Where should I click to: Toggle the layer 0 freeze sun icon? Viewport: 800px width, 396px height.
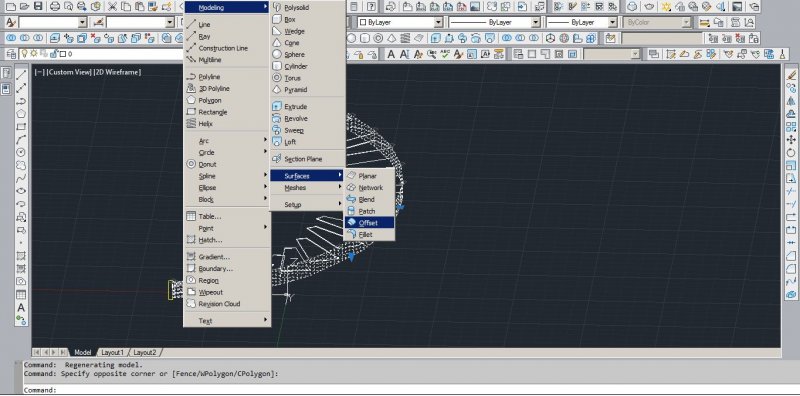(33, 54)
